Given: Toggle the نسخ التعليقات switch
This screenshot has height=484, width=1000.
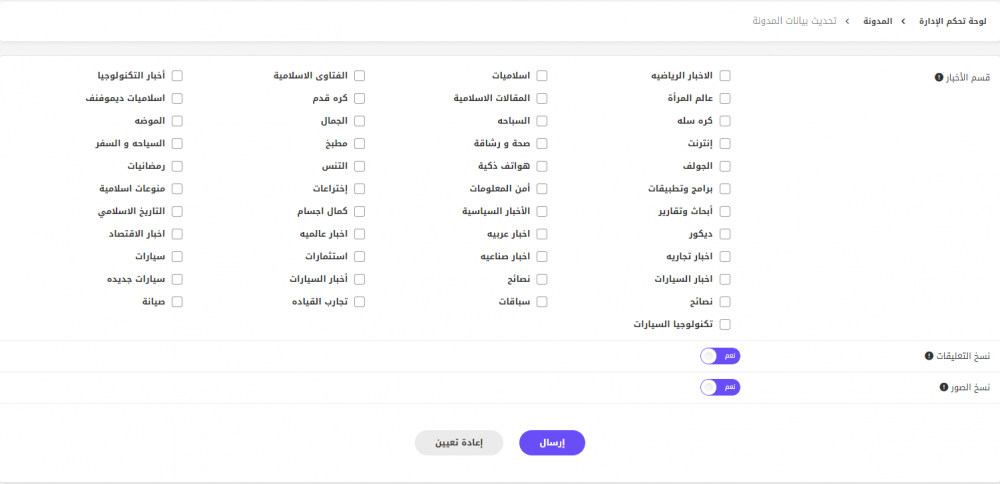Looking at the screenshot, I should pyautogui.click(x=720, y=356).
